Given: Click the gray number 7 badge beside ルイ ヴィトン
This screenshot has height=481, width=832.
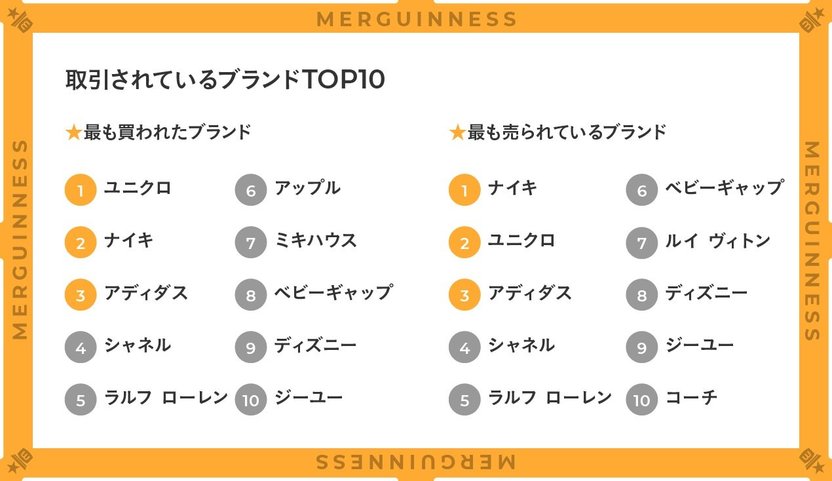Looking at the screenshot, I should click(642, 242).
